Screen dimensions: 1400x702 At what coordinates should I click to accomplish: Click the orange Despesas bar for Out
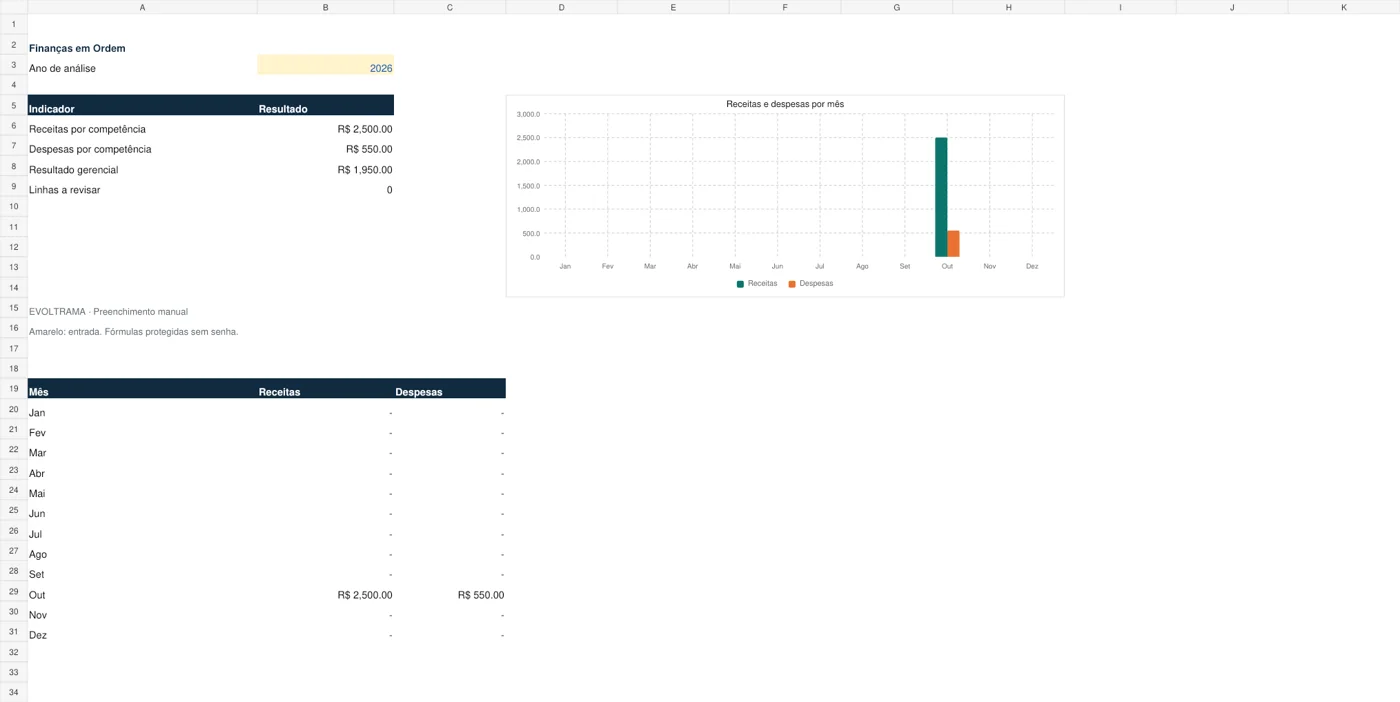[953, 244]
